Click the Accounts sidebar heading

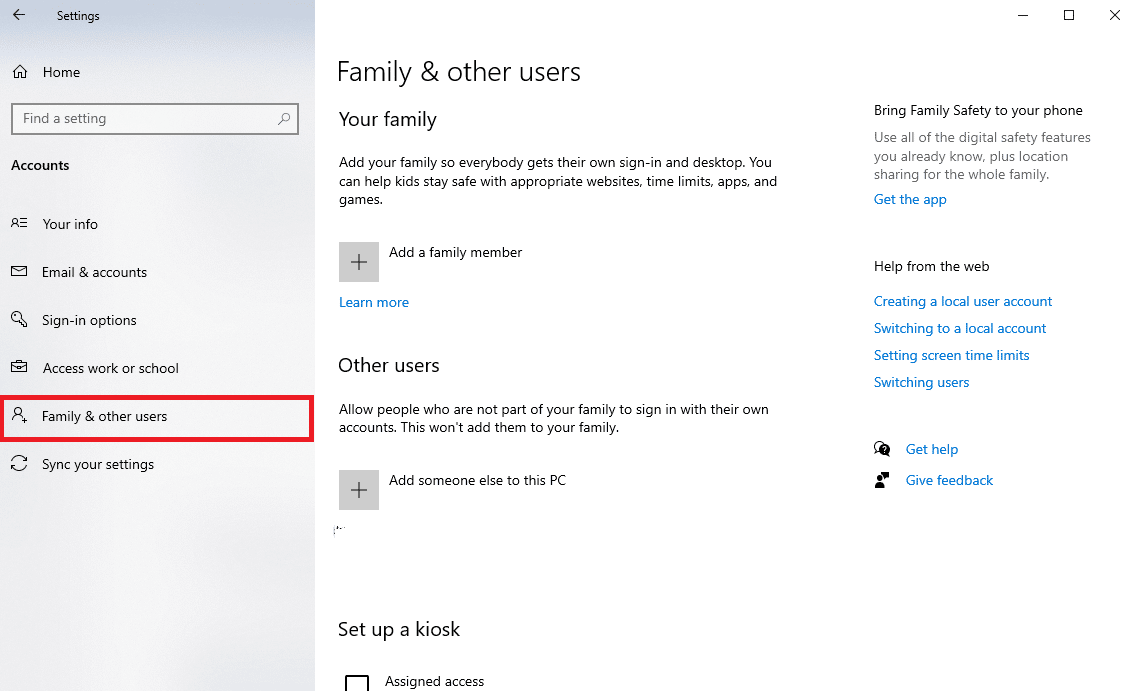pos(41,166)
